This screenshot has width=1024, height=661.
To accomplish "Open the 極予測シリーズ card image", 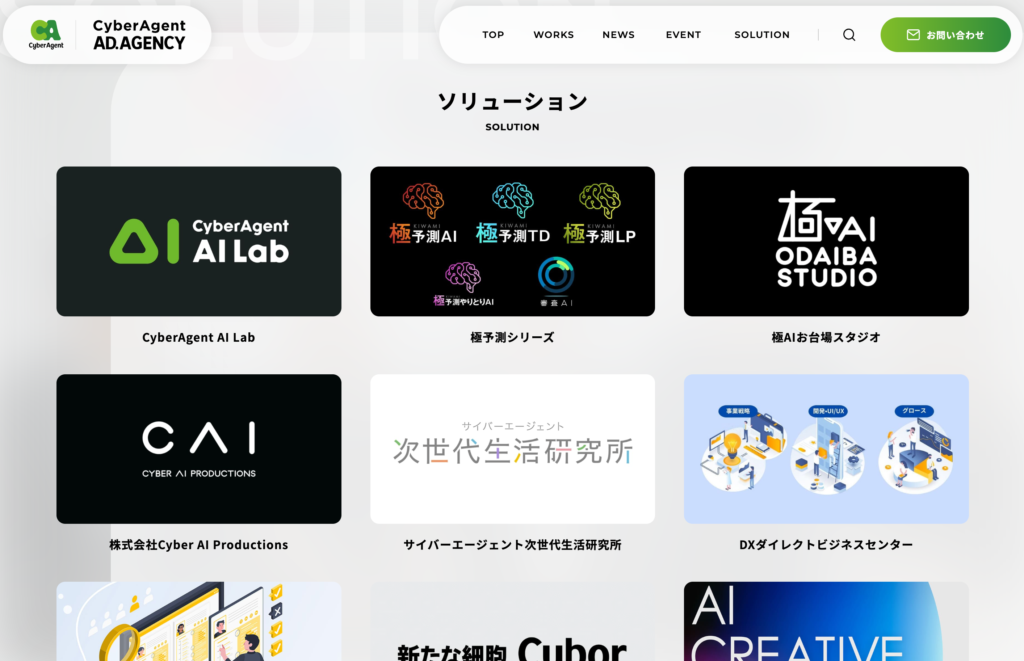I will point(512,241).
